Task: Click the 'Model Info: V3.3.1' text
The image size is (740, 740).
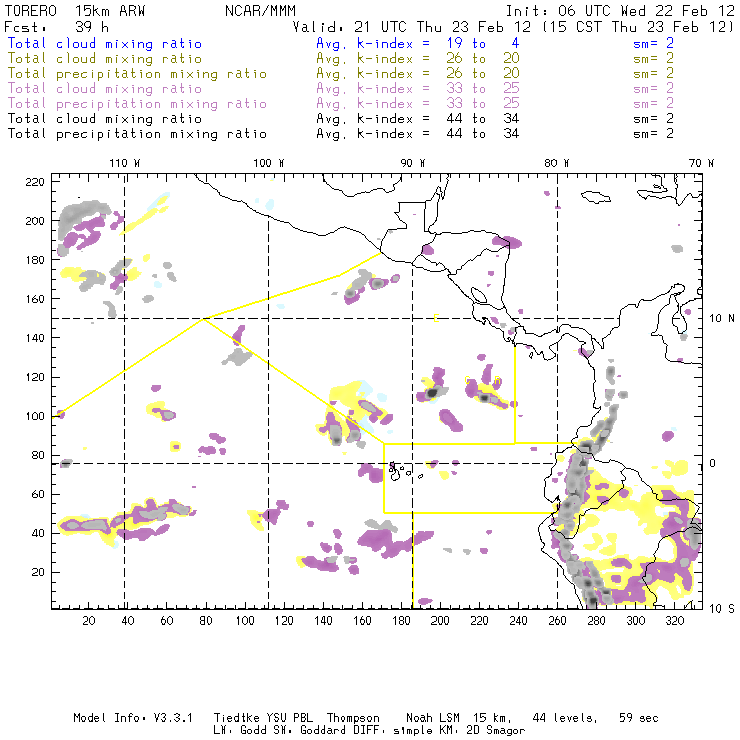Action: [x=133, y=718]
